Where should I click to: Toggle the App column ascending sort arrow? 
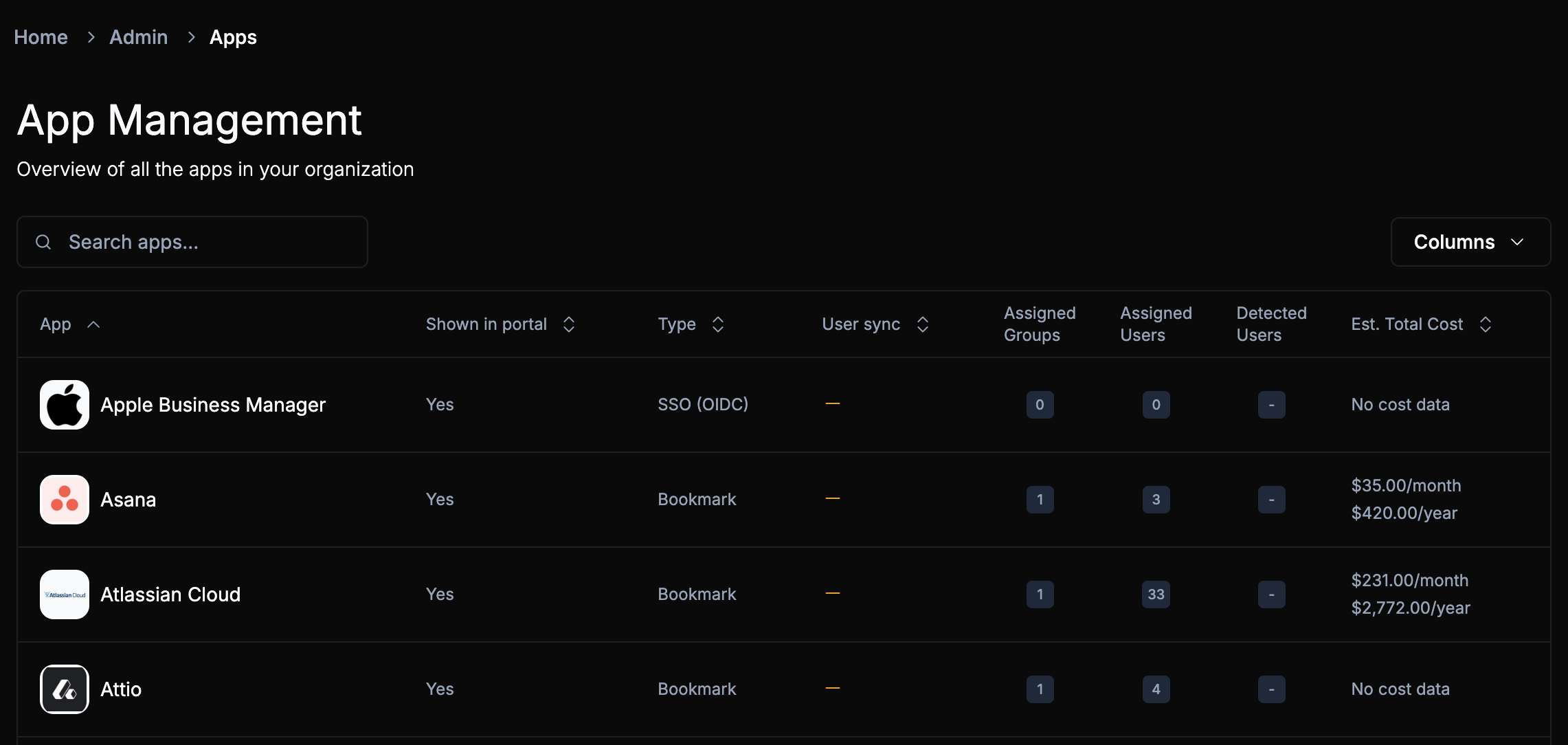click(94, 324)
